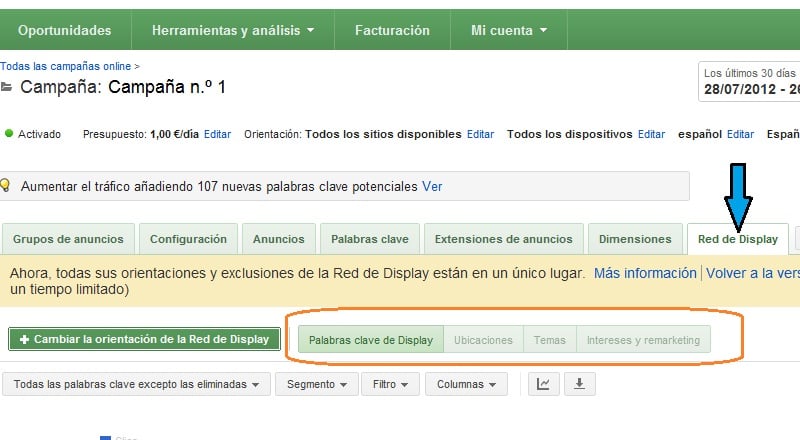Screen dimensions: 800x440
Task: Open the Los últimos 30 días date range
Action: click(x=749, y=81)
